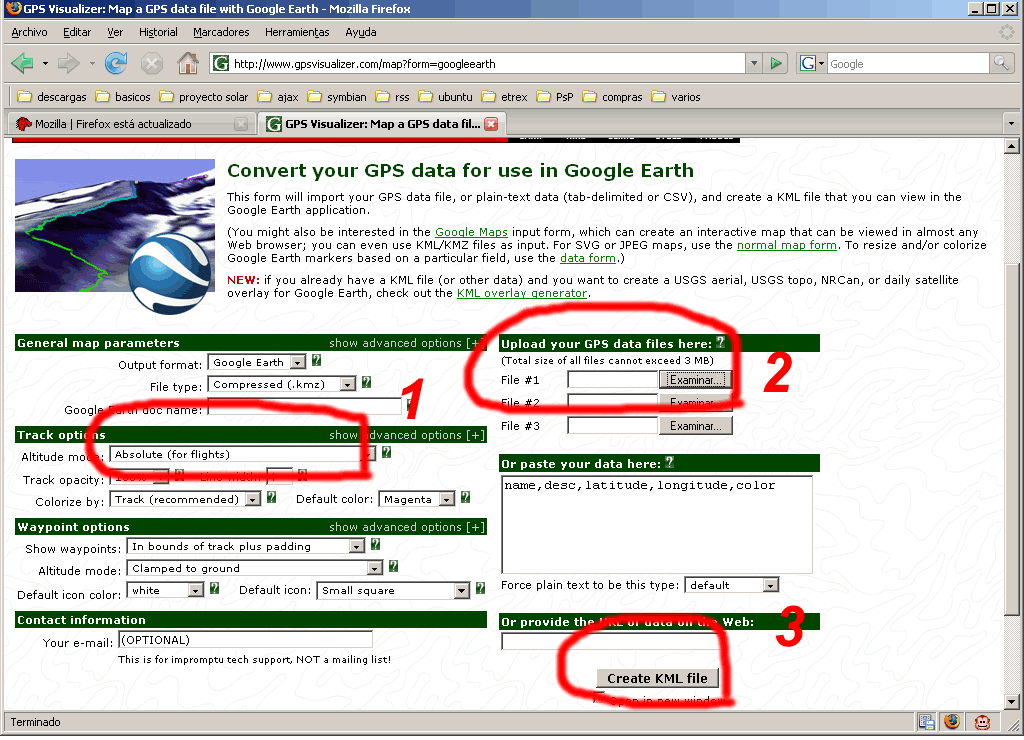Viewport: 1024px width, 740px height.
Task: Click the Firefox icon in status bar
Action: tap(952, 722)
